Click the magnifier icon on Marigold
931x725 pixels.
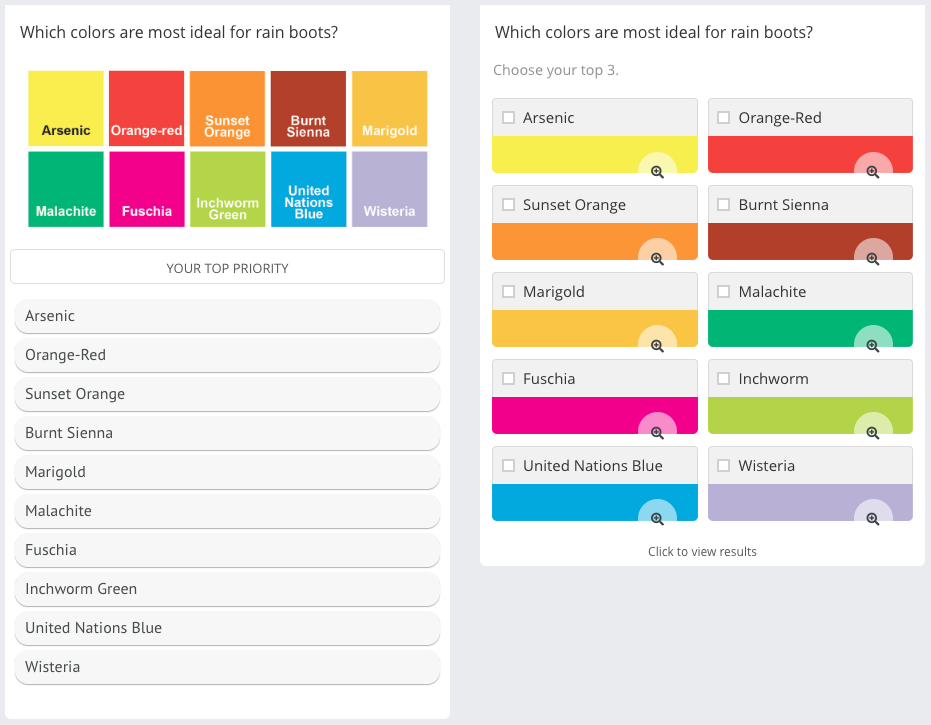[x=657, y=346]
